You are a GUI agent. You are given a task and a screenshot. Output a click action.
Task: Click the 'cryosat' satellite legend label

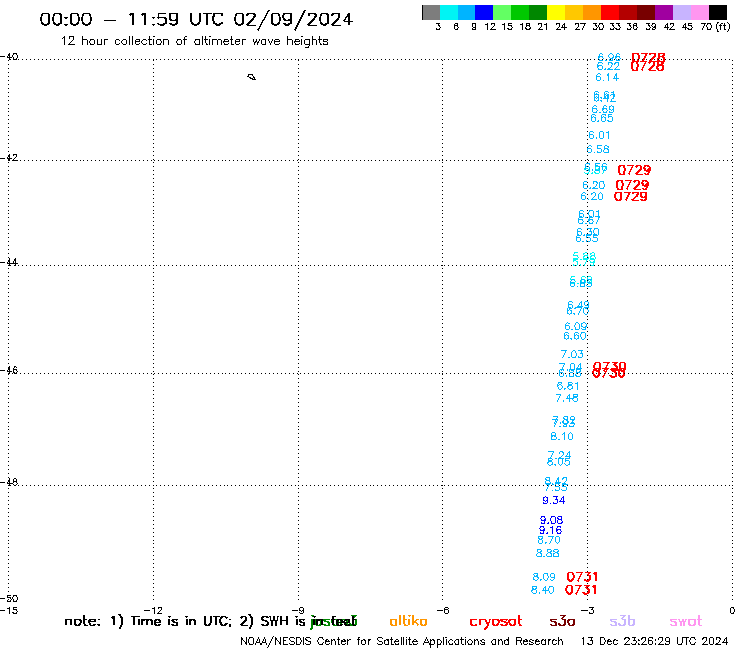[x=496, y=622]
